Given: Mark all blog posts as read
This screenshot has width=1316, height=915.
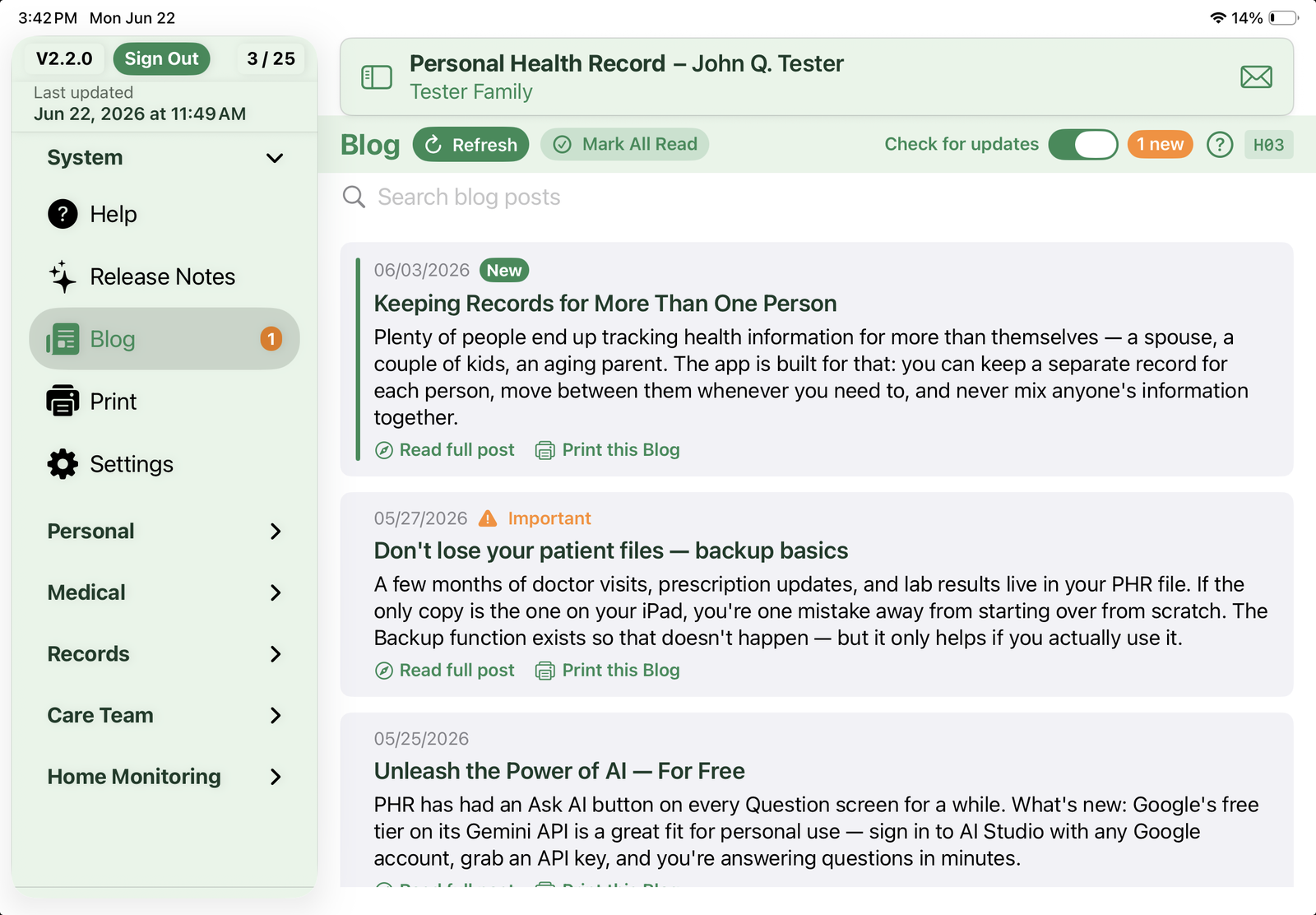Looking at the screenshot, I should point(625,145).
